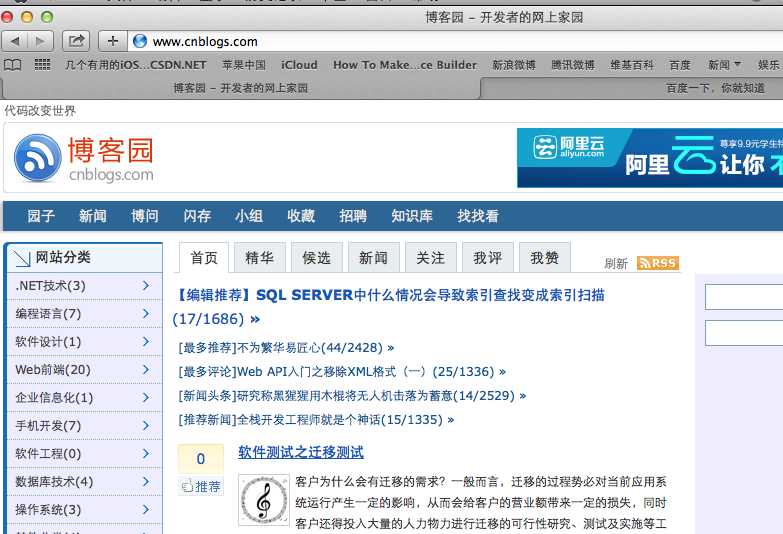Open 全栈开发工程师就是个神话 news link
The width and height of the screenshot is (783, 534).
pos(316,420)
